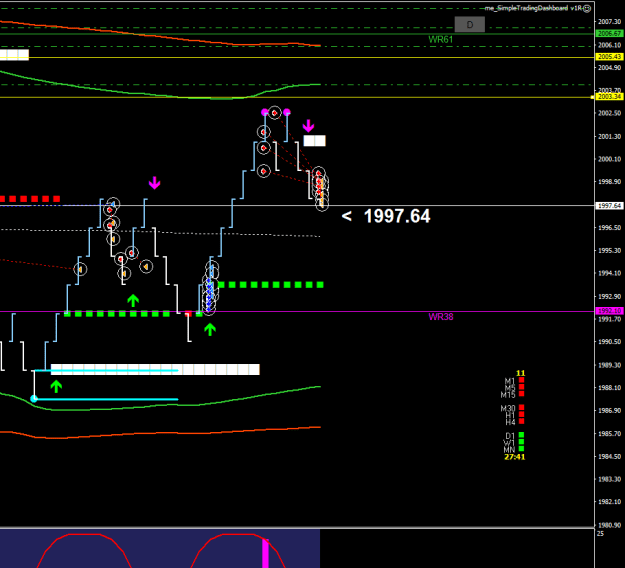
Task: Click the green square next to D1
Action: [x=521, y=435]
